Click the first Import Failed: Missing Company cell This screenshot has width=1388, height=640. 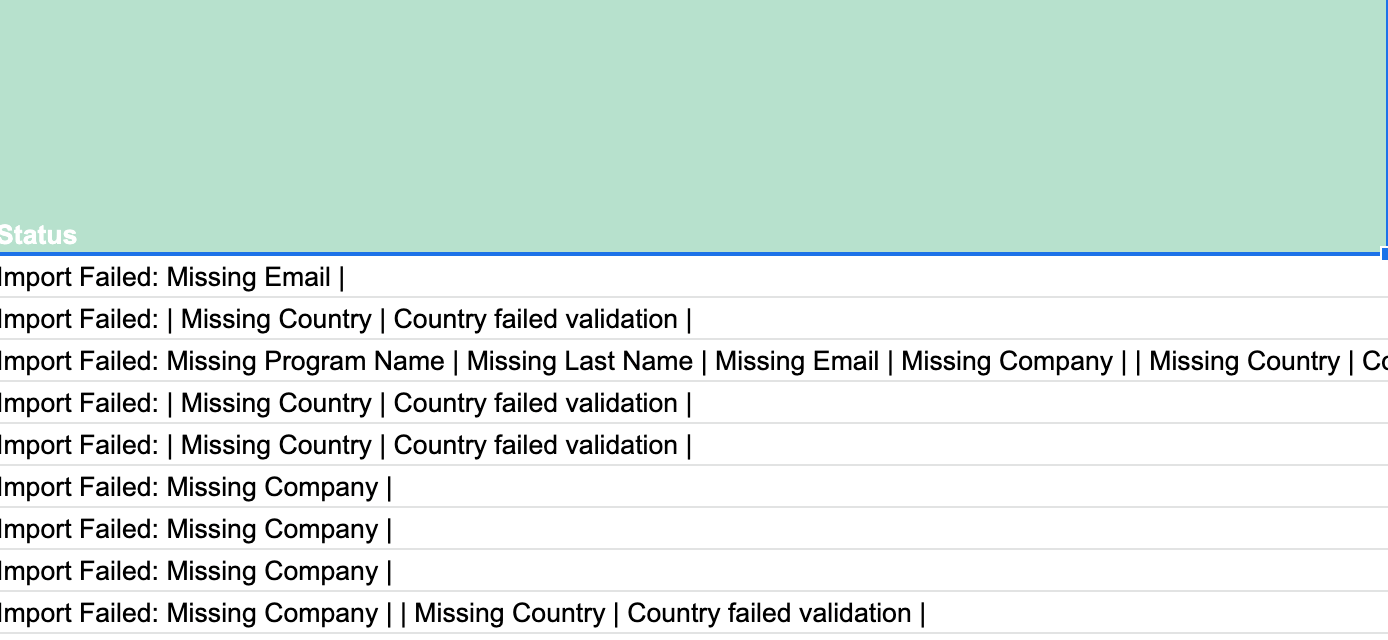195,487
